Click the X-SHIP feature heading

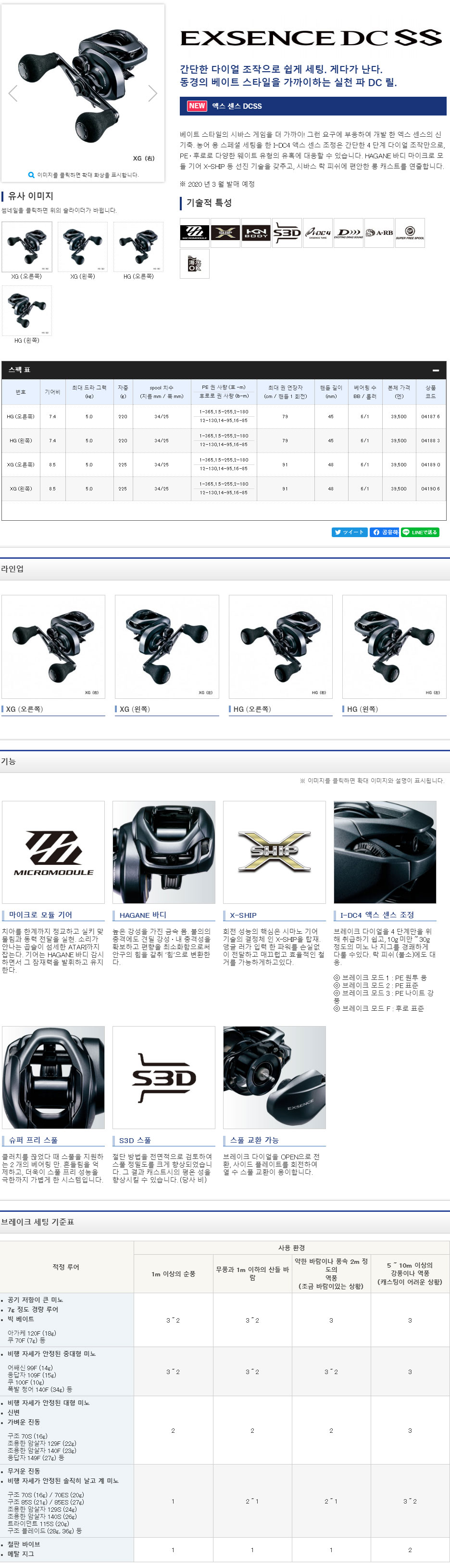point(243,915)
